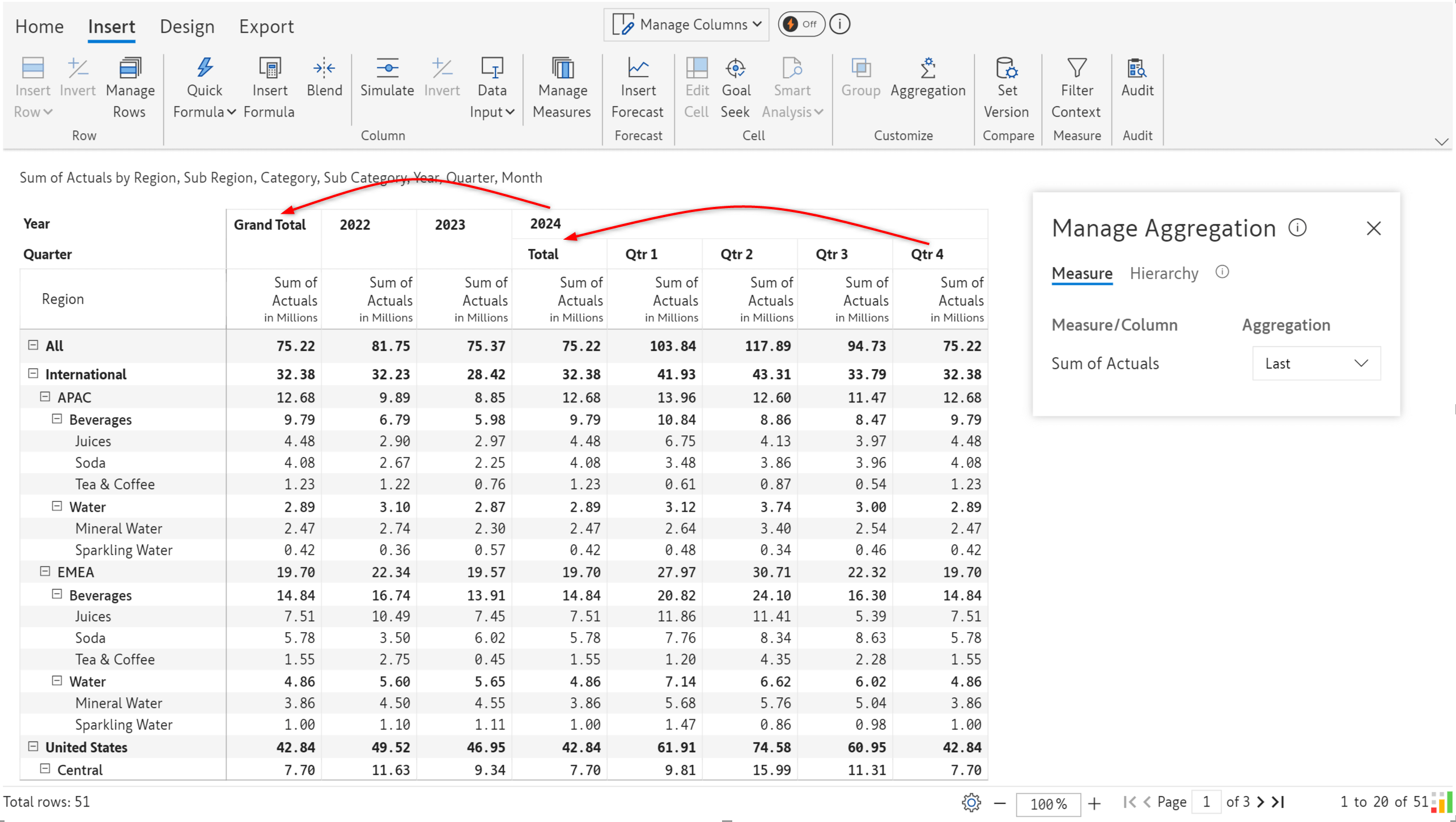Go to the first page
Viewport: 1456px width, 822px height.
coord(1129,802)
